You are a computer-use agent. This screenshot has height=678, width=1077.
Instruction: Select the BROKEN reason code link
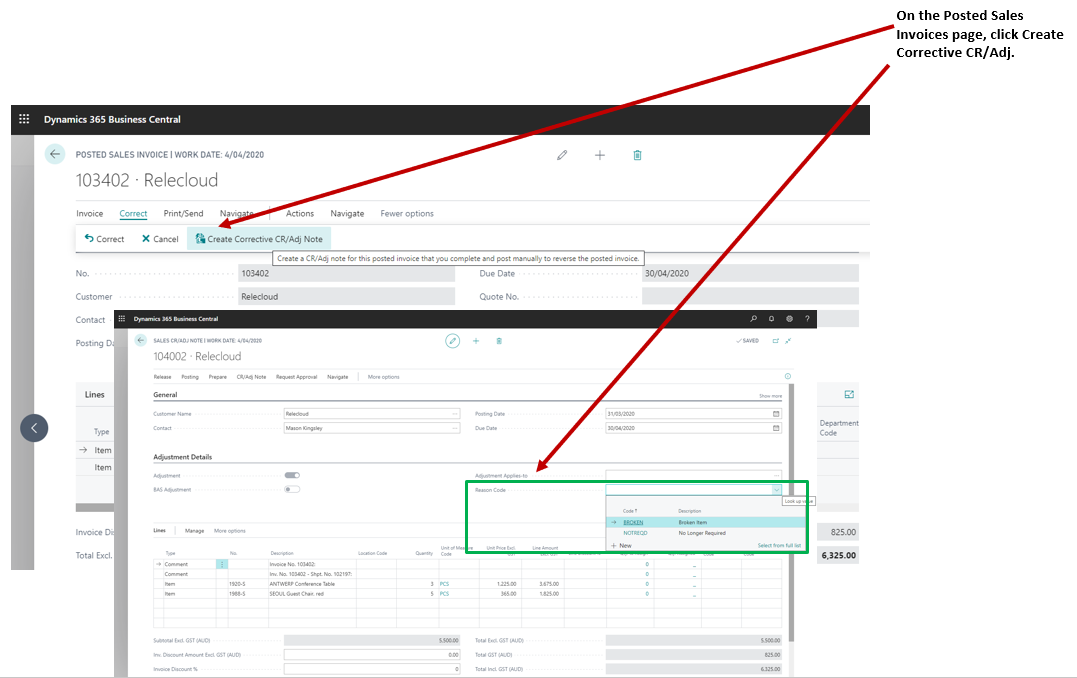pyautogui.click(x=633, y=522)
